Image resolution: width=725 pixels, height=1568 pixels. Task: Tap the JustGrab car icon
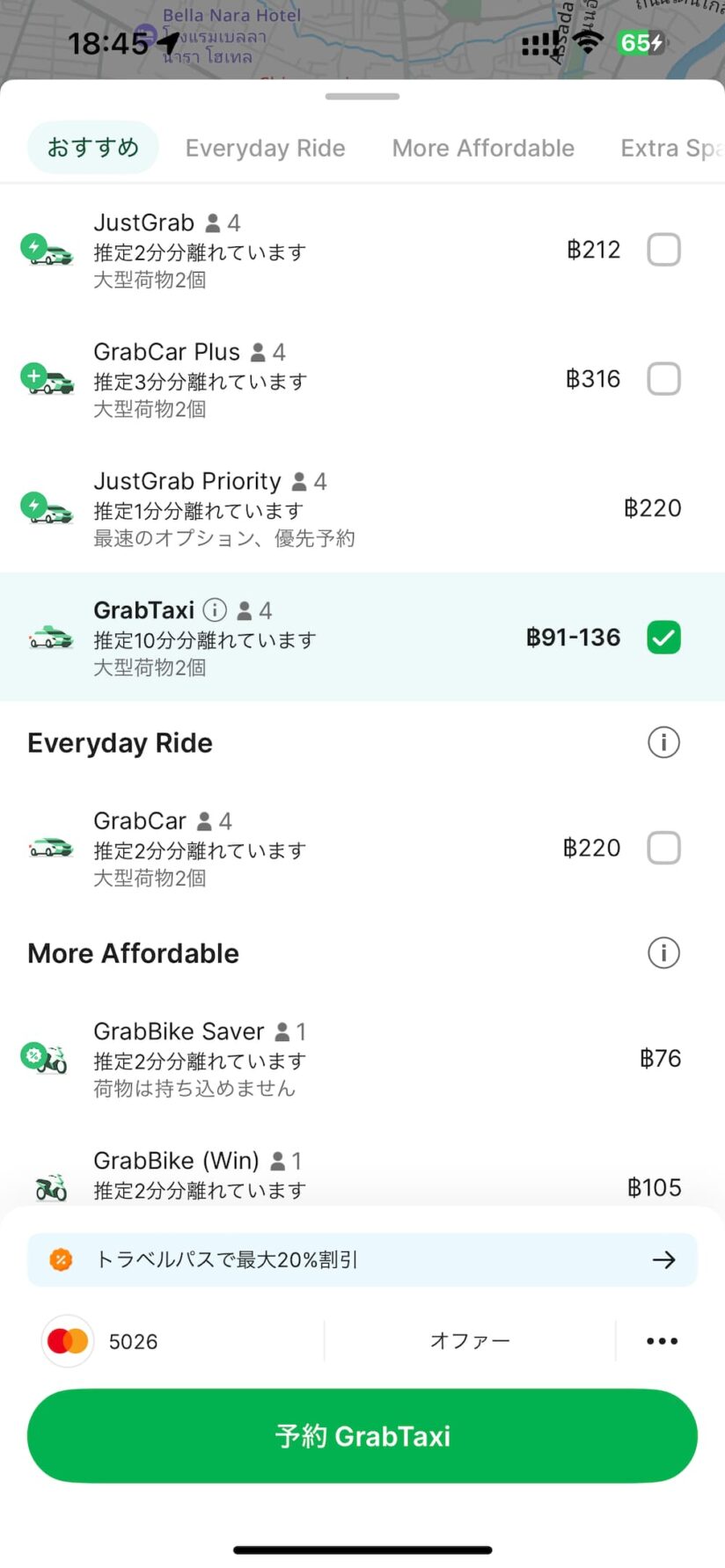pos(48,251)
